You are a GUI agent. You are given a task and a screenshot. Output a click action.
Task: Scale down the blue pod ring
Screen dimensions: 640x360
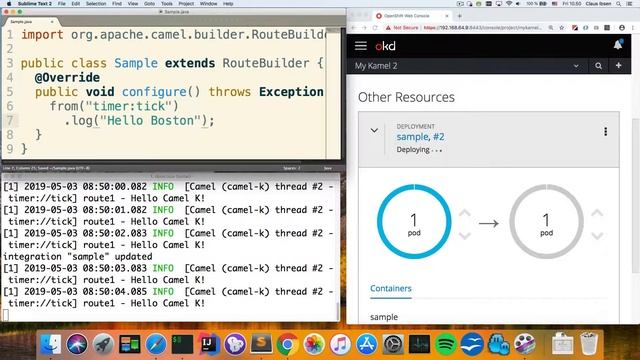click(464, 236)
